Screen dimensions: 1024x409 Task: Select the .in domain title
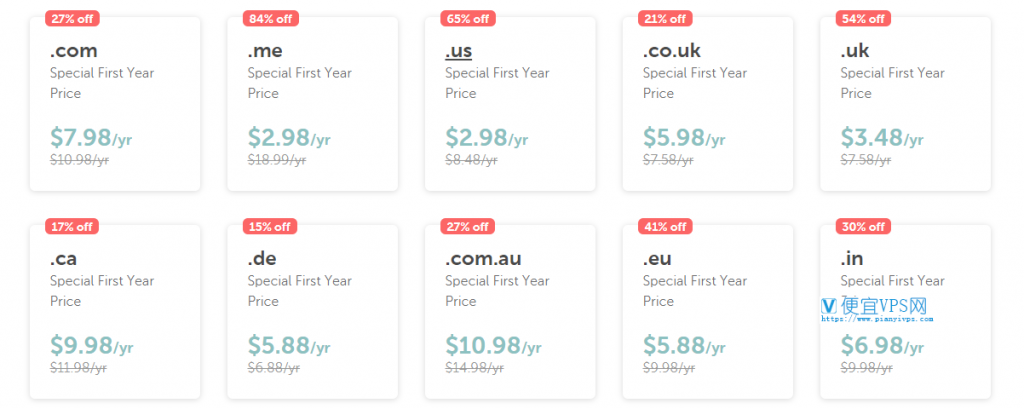852,259
